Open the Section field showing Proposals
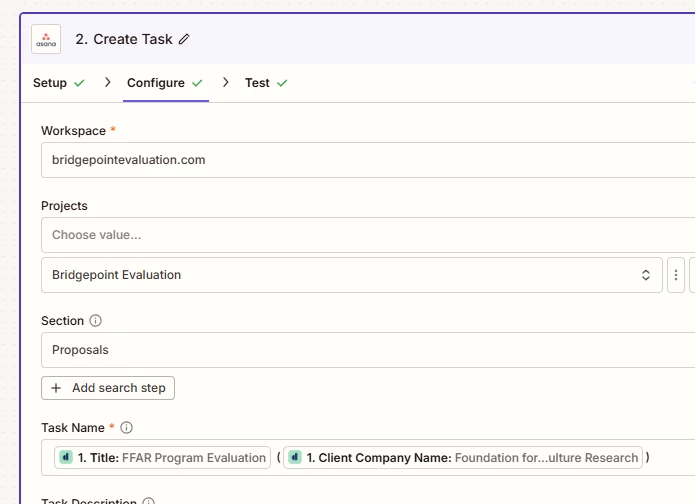The height and width of the screenshot is (504, 695). [x=368, y=350]
